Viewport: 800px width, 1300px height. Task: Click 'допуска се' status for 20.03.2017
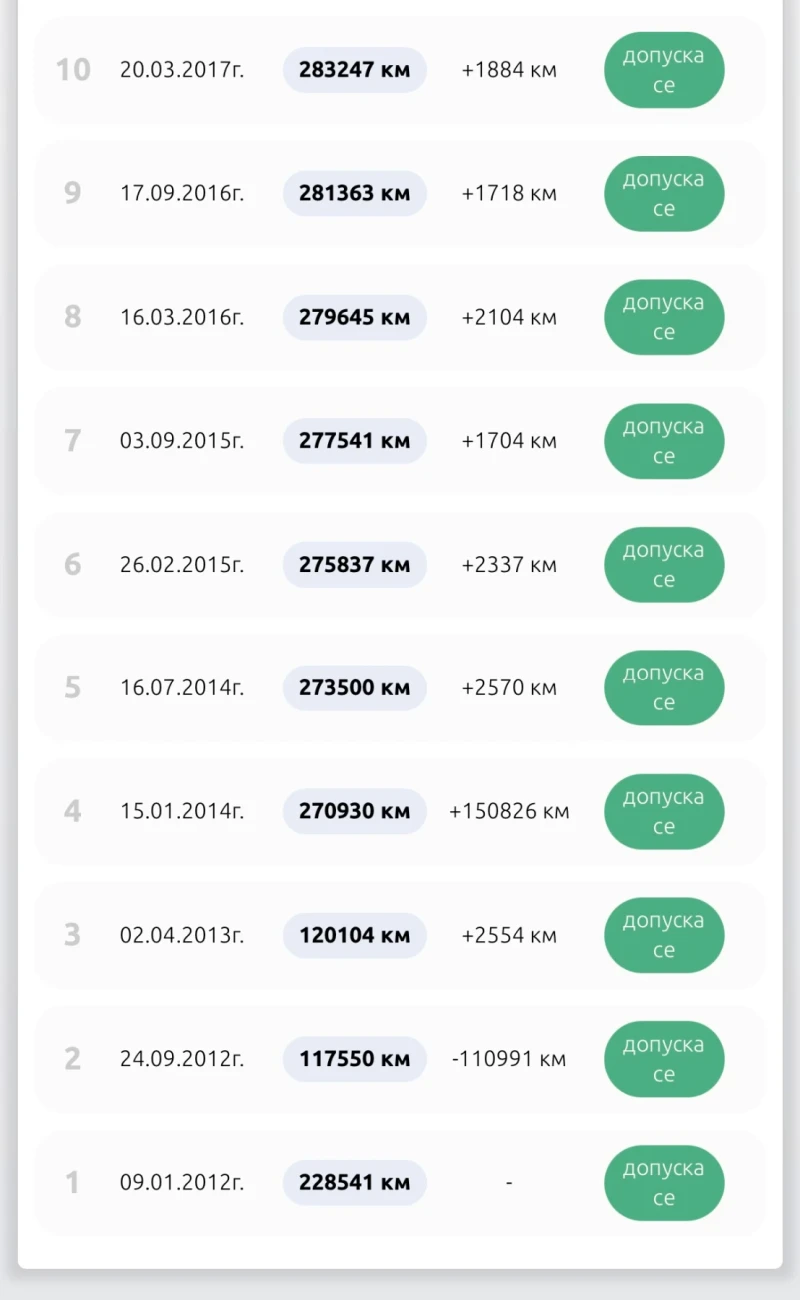coord(664,70)
